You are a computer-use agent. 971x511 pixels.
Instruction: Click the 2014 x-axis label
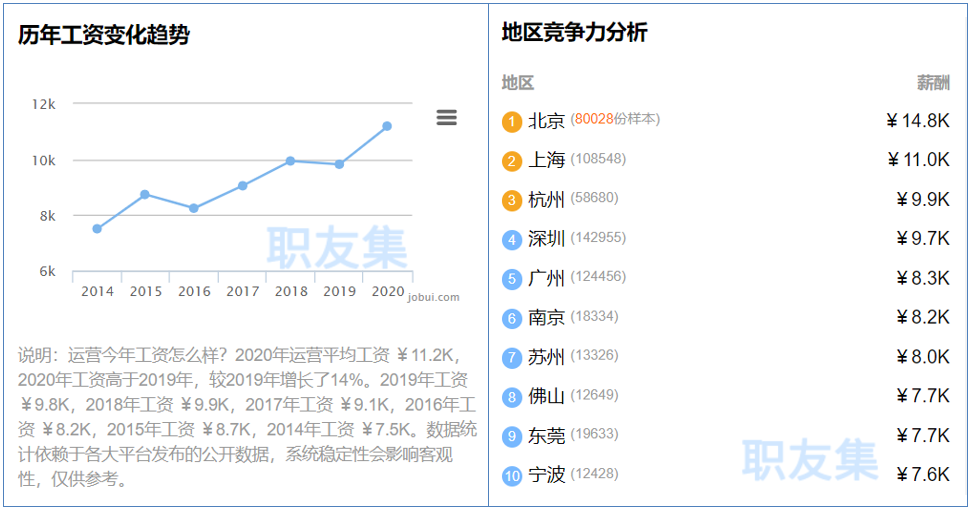[x=97, y=291]
